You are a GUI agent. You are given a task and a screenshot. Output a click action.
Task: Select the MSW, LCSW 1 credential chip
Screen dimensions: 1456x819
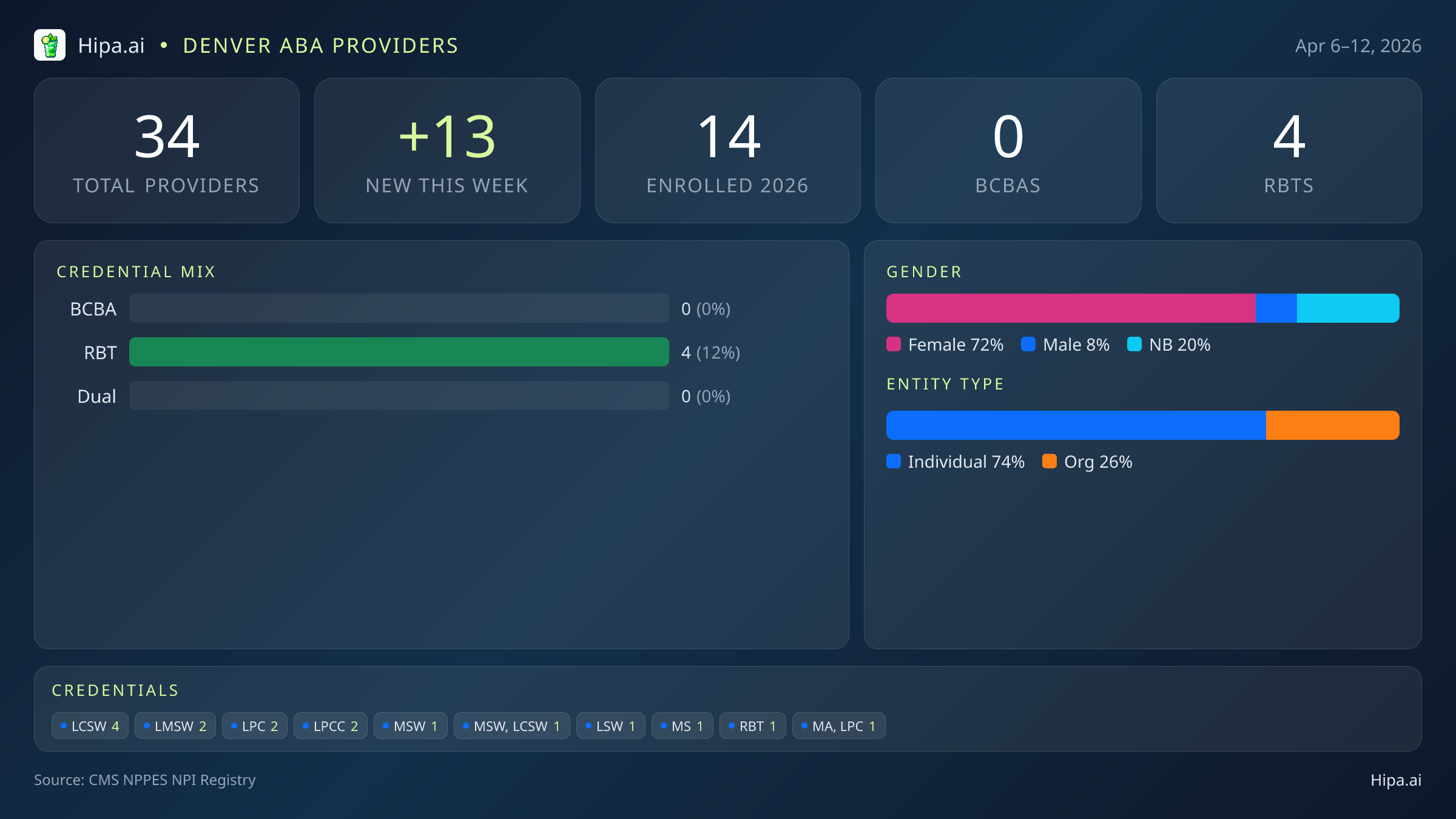[511, 726]
